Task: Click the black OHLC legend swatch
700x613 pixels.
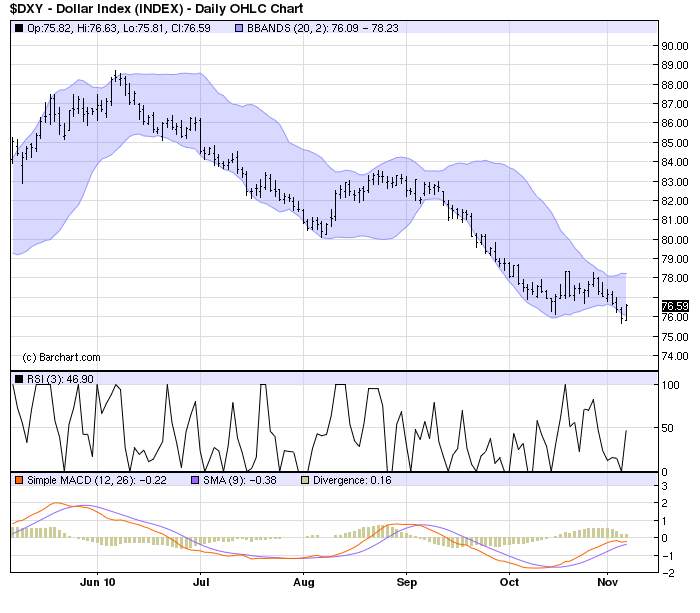Action: 19,28
